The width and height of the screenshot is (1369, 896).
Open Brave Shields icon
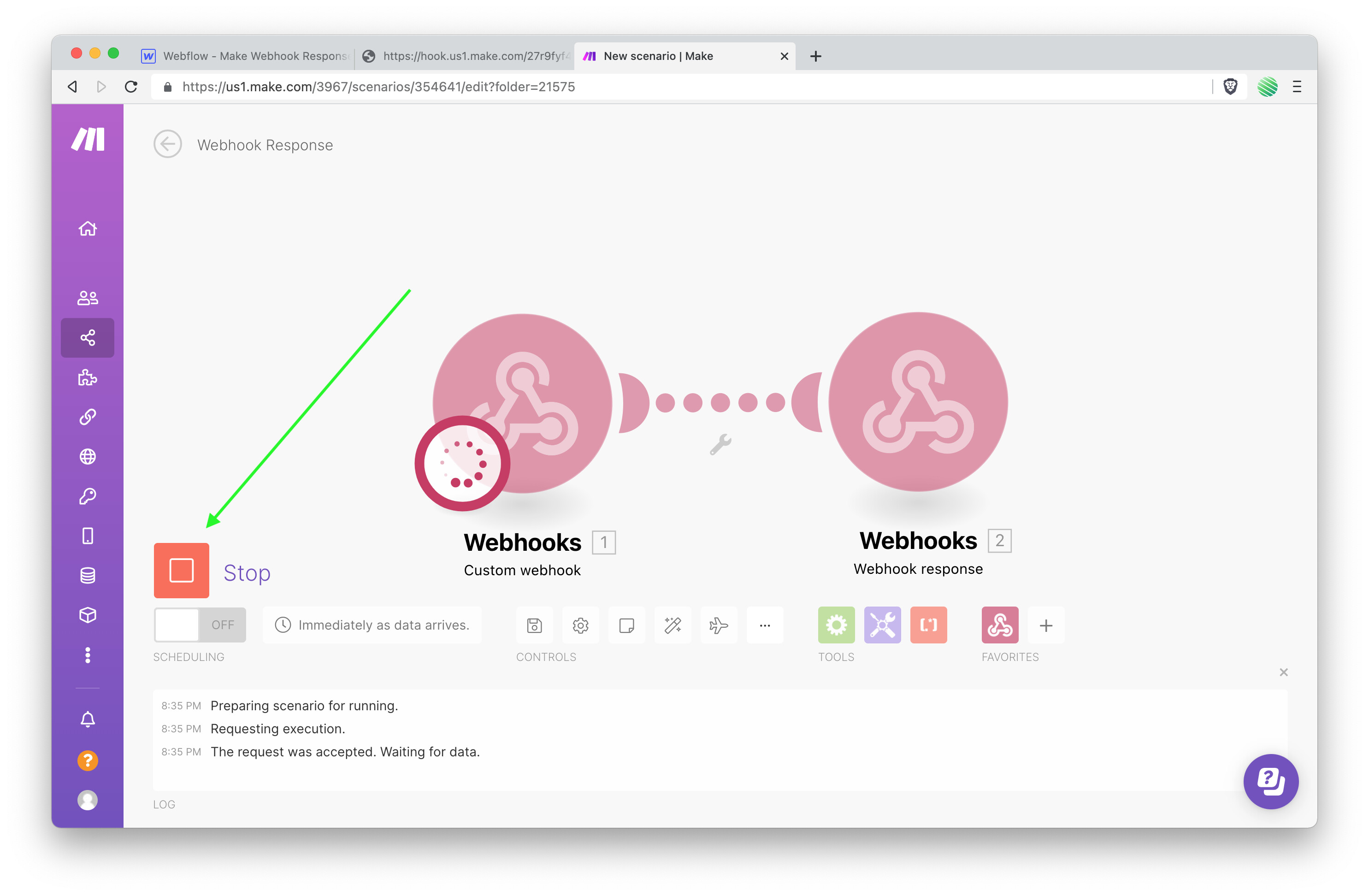click(1230, 86)
